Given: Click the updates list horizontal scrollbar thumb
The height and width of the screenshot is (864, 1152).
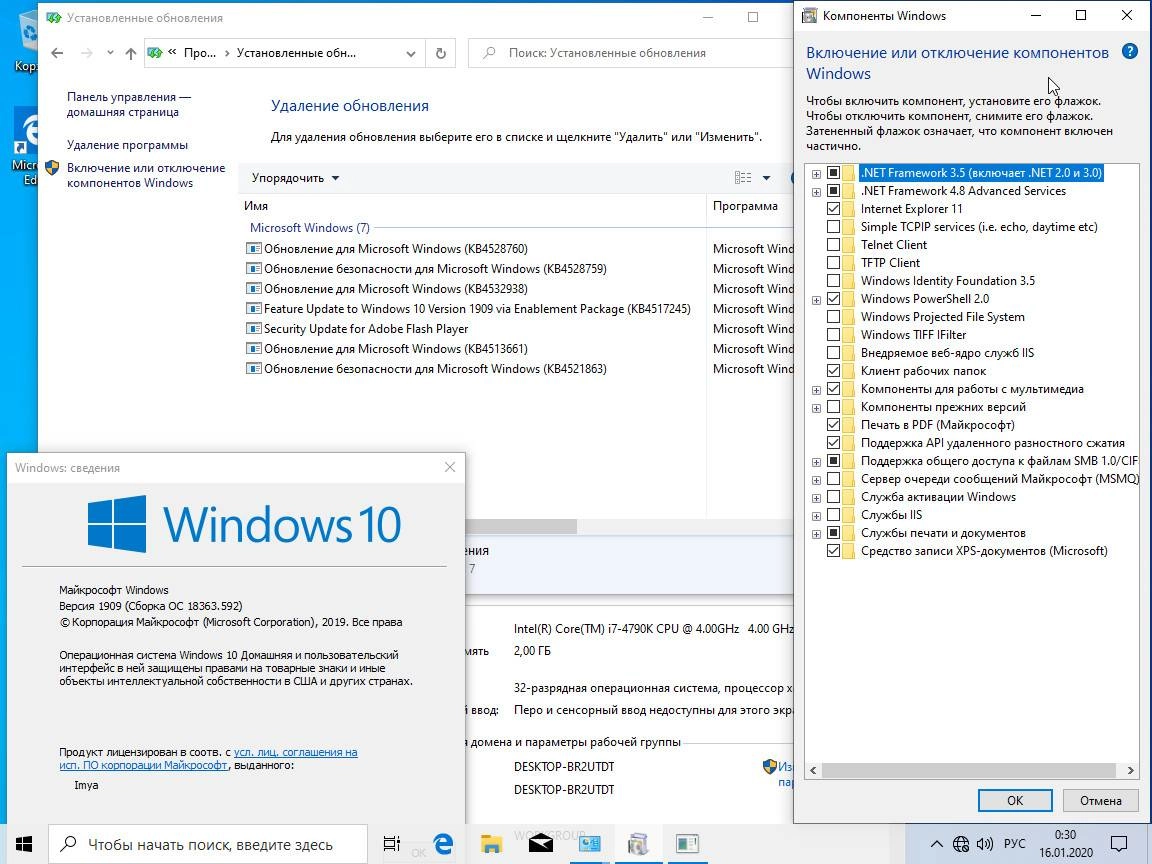Looking at the screenshot, I should tap(521, 527).
